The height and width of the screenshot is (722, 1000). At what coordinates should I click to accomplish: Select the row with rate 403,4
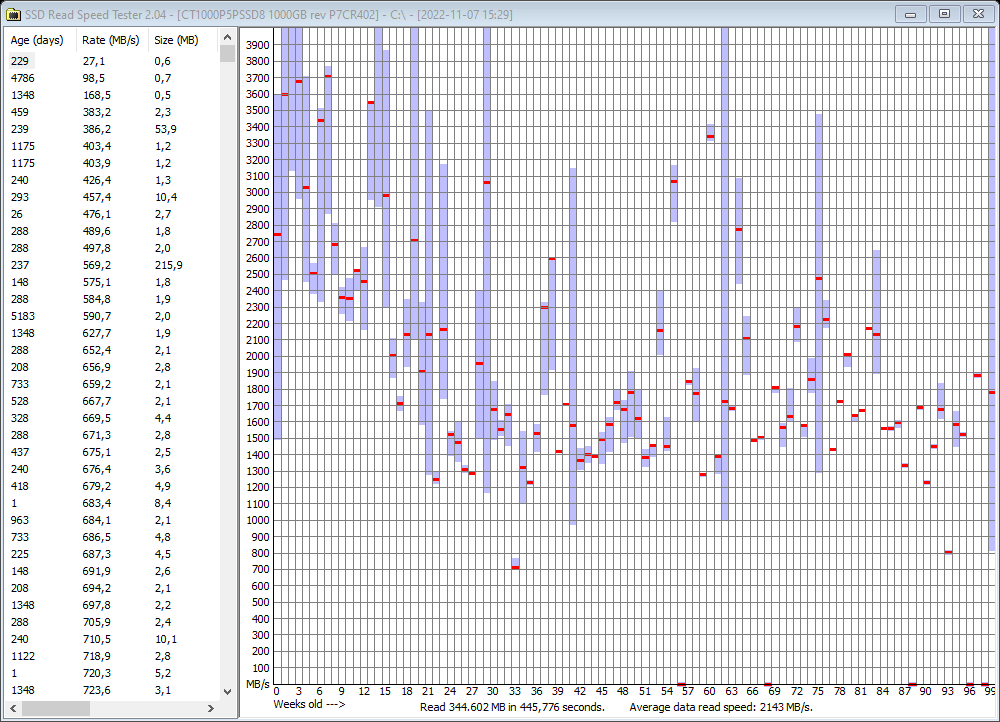tap(112, 146)
